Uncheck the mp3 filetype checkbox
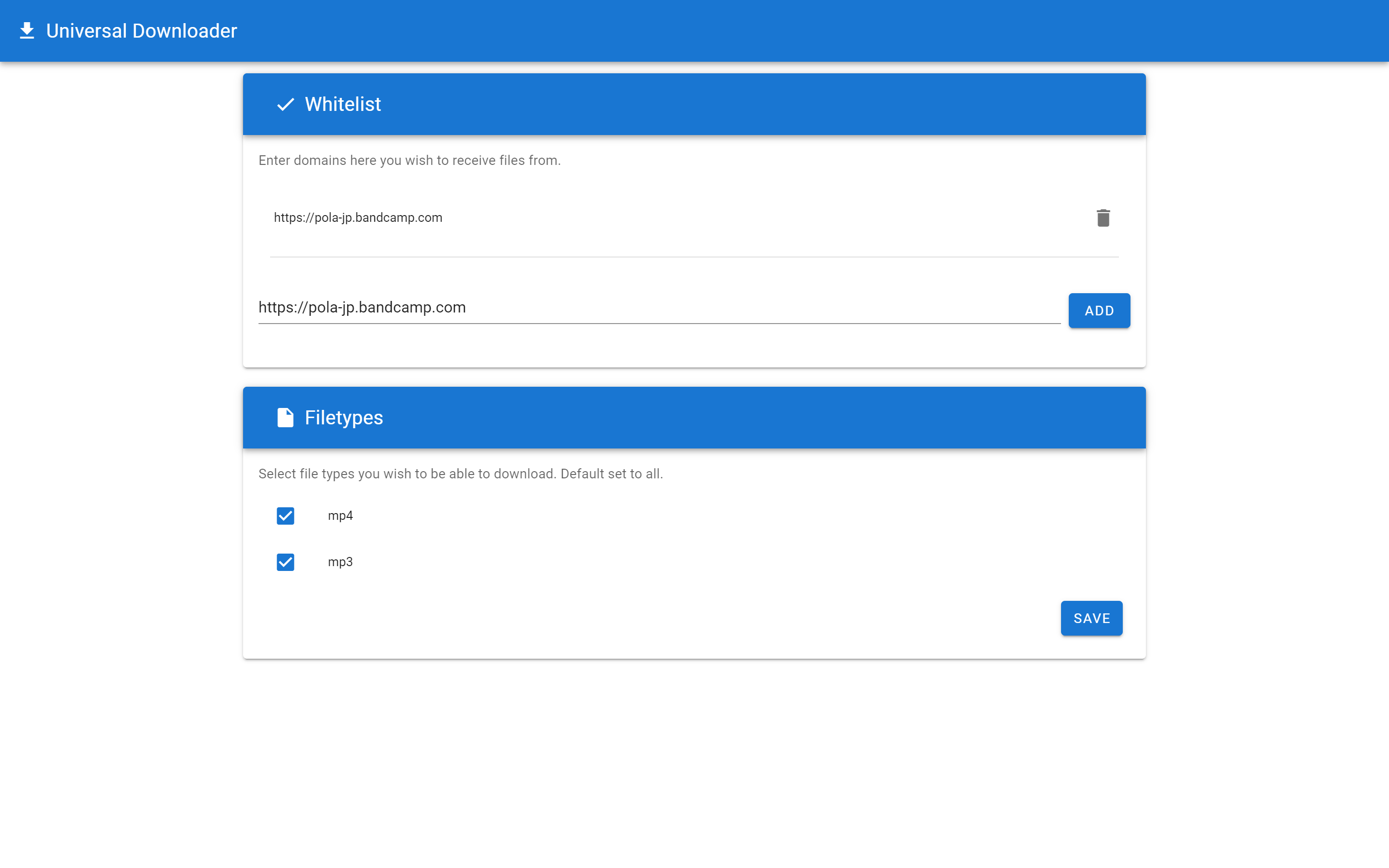Image resolution: width=1389 pixels, height=868 pixels. pyautogui.click(x=285, y=562)
